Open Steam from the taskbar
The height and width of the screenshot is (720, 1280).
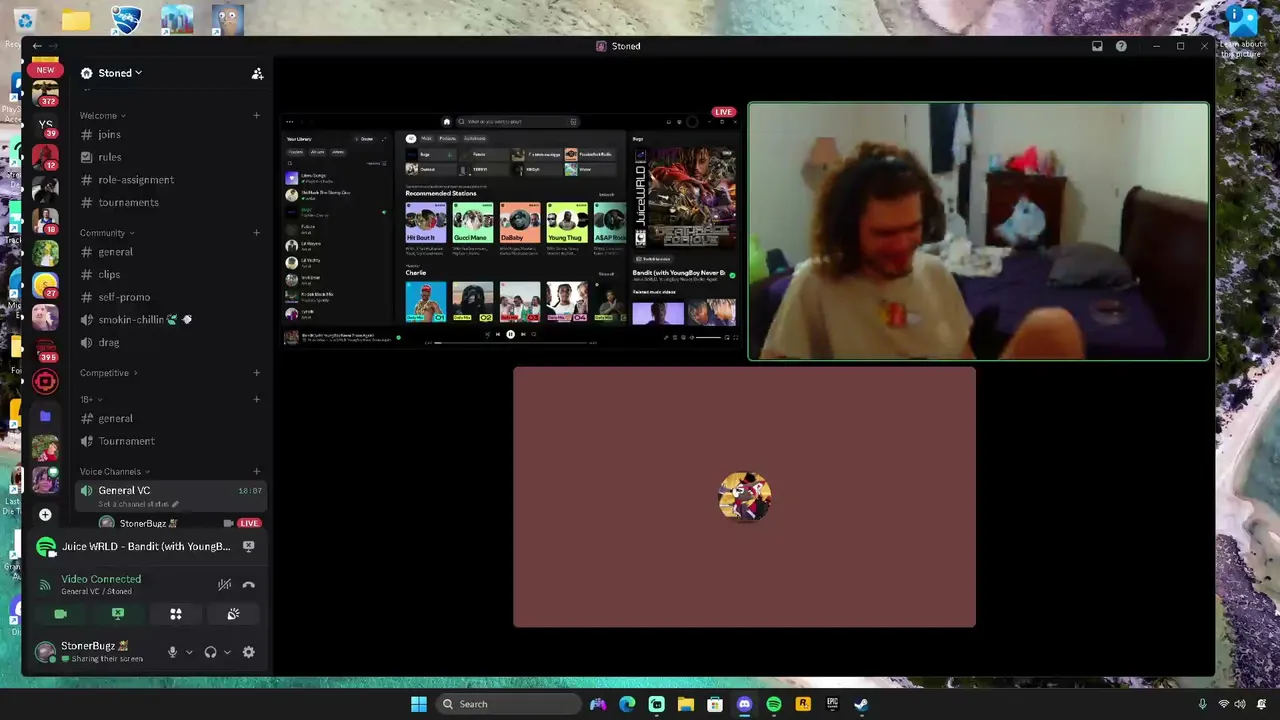(861, 704)
